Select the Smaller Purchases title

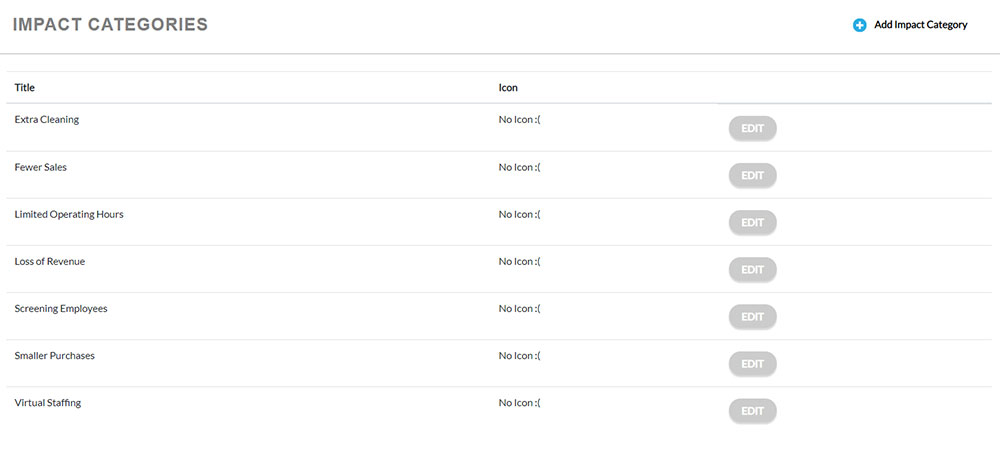(x=55, y=355)
